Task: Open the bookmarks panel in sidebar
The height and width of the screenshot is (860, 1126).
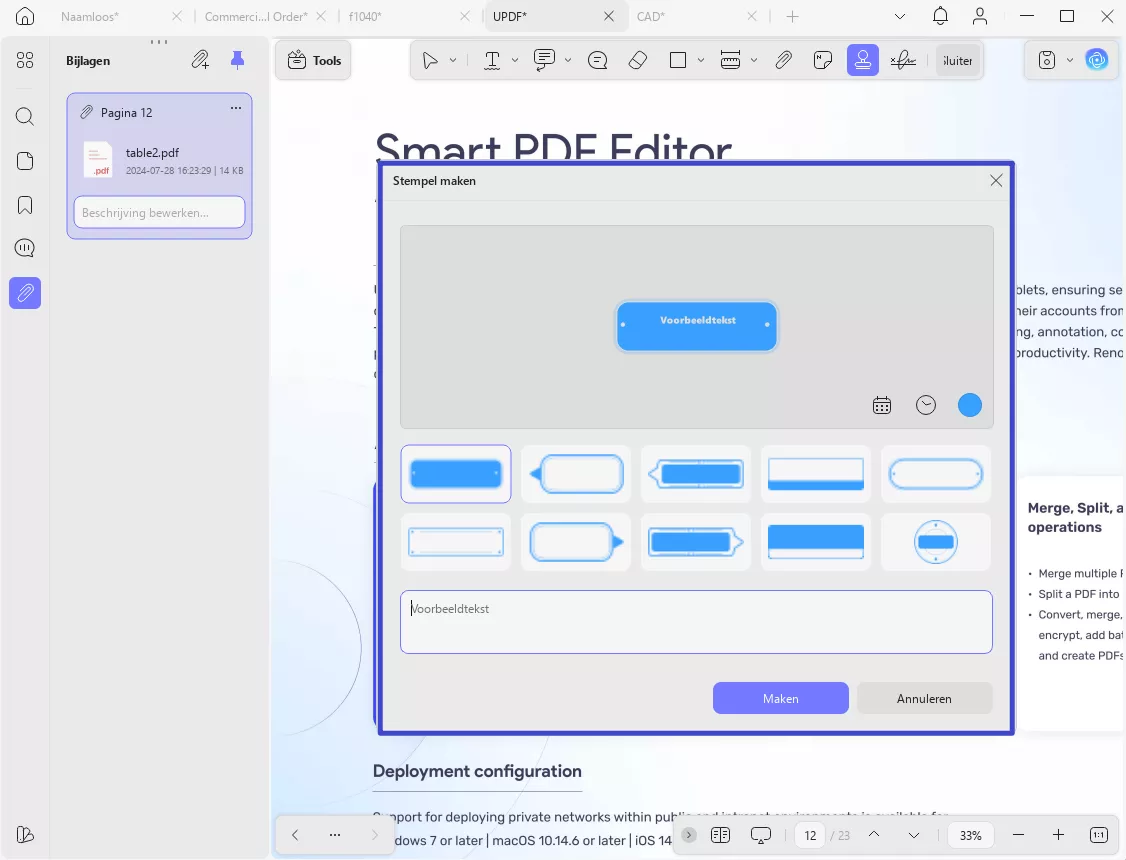Action: 25,205
